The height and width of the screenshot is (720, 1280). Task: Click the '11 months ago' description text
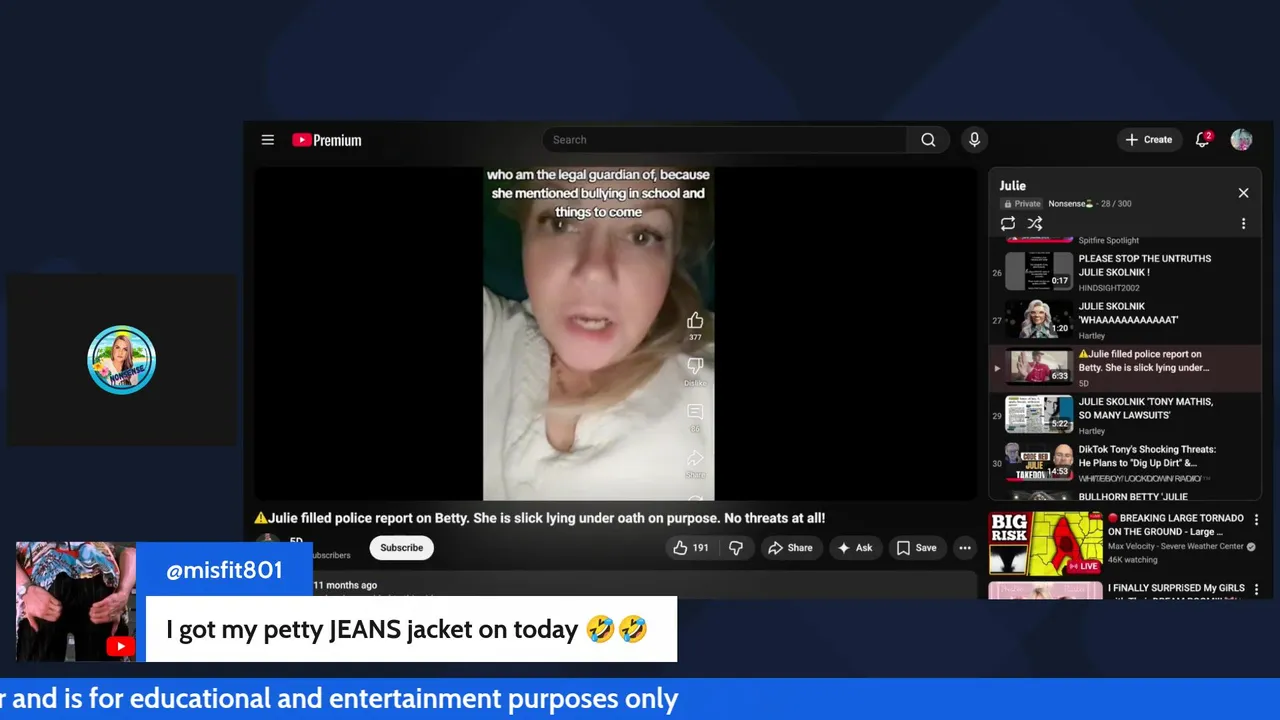pyautogui.click(x=345, y=585)
